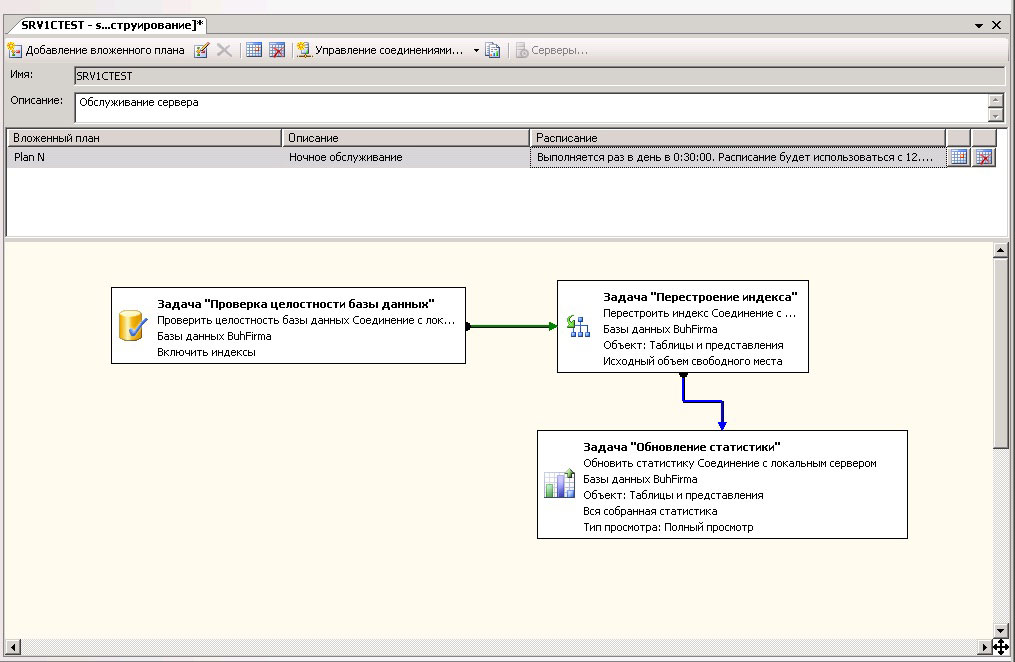Click the Вложенный план column header
Screen dimensions: 1015x662
tap(145, 137)
